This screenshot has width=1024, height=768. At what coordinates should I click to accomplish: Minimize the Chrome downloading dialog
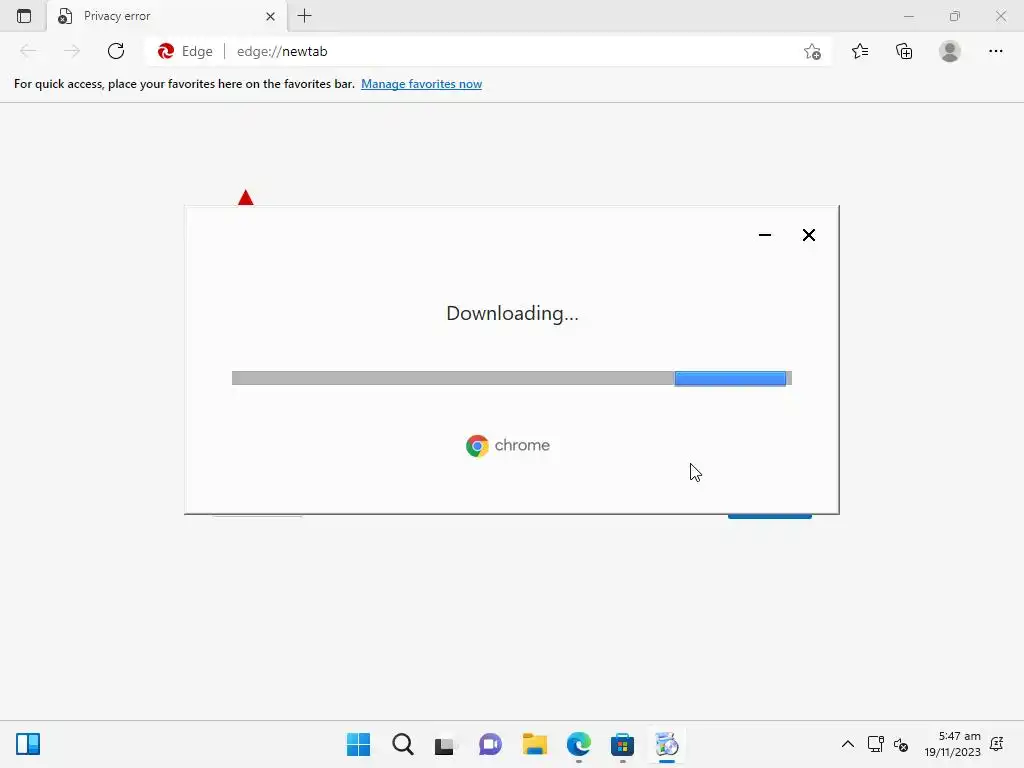pos(765,235)
